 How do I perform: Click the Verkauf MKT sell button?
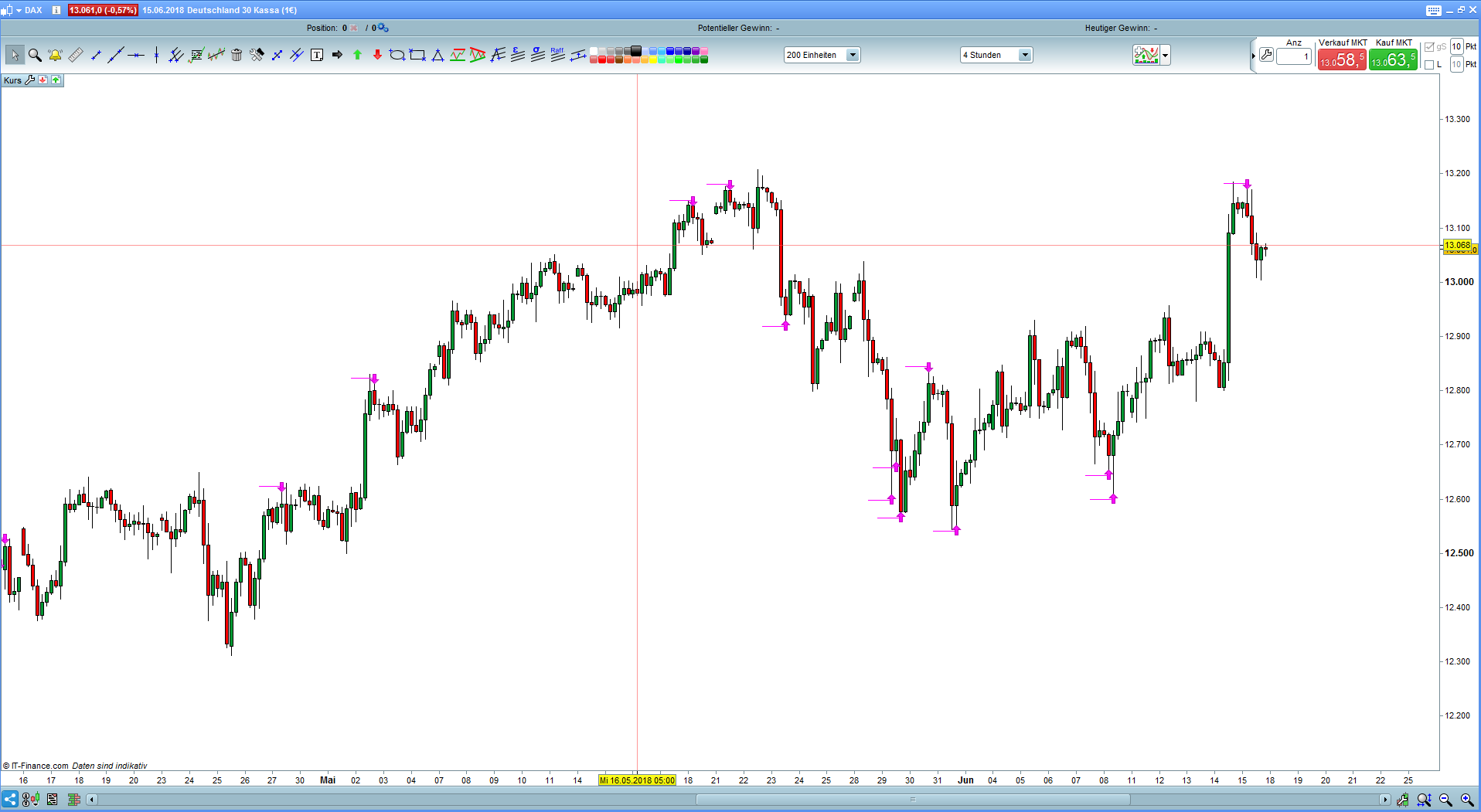tap(1343, 59)
